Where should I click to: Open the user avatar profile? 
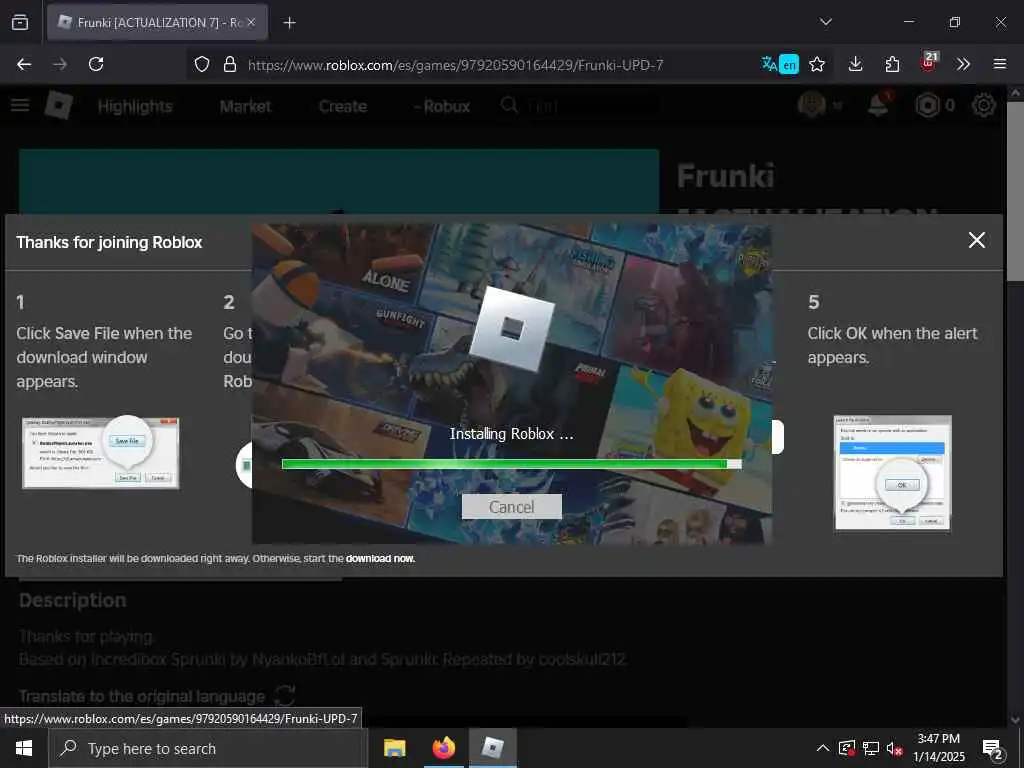point(812,104)
